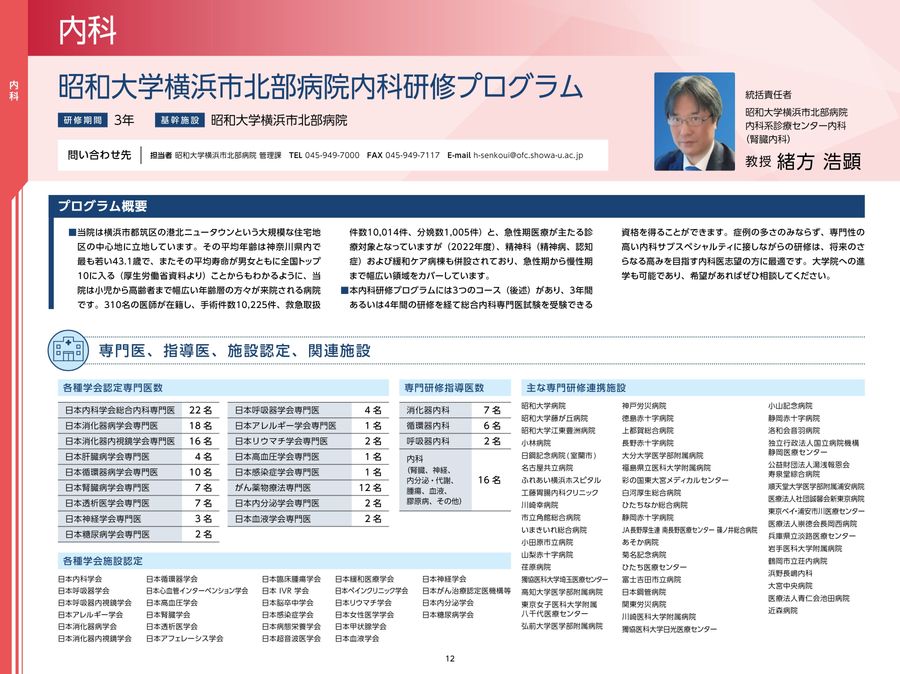This screenshot has height=674, width=900.
Task: Click 獨協医科大学日光医療センター entry
Action: (x=669, y=629)
